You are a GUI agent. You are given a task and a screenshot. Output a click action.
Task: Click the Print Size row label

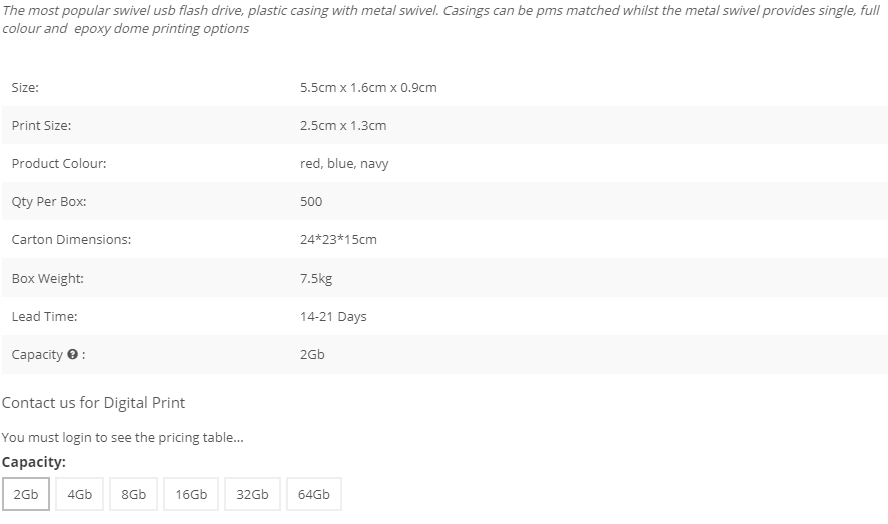coord(41,125)
